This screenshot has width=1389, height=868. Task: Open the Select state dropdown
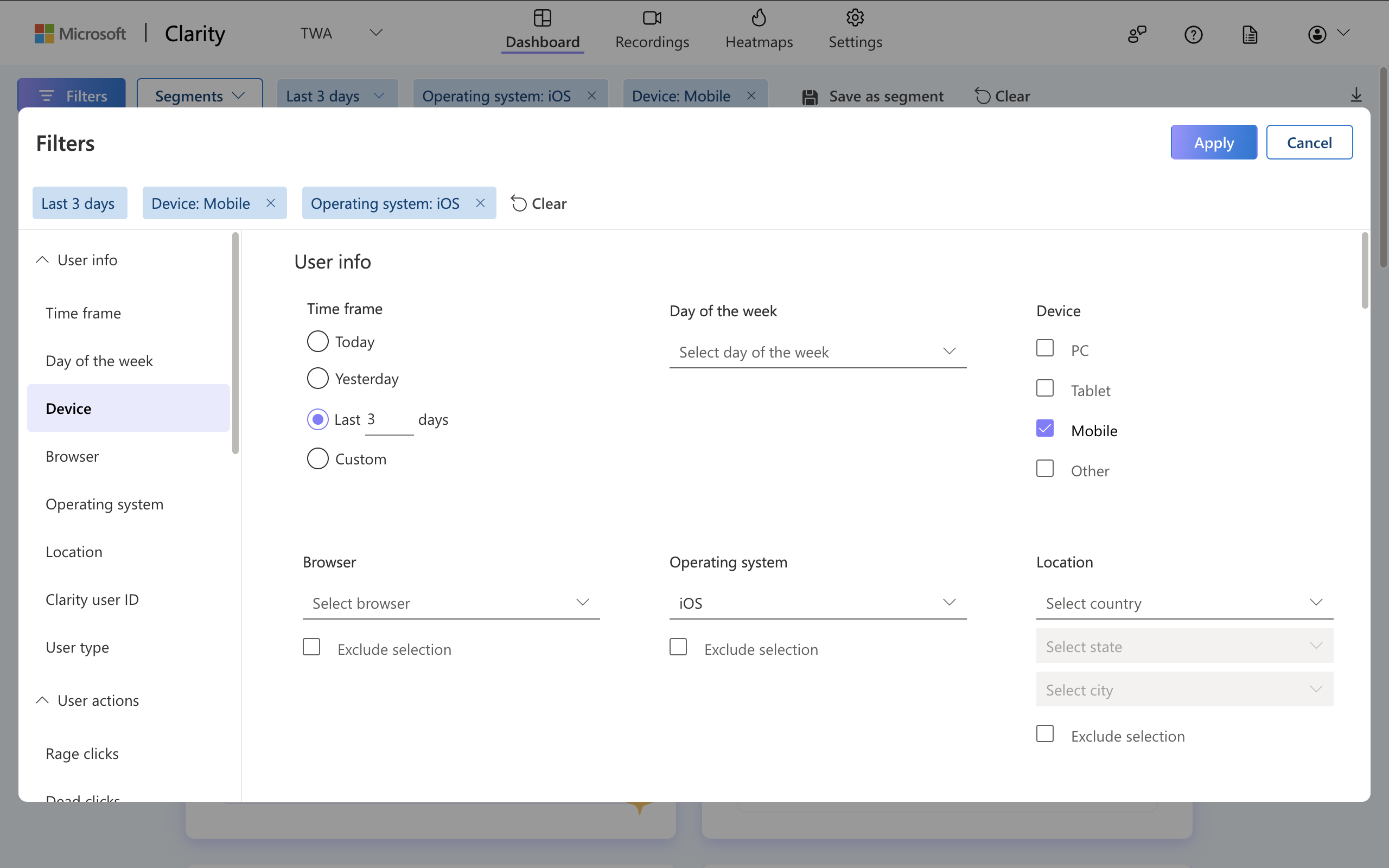tap(1184, 646)
